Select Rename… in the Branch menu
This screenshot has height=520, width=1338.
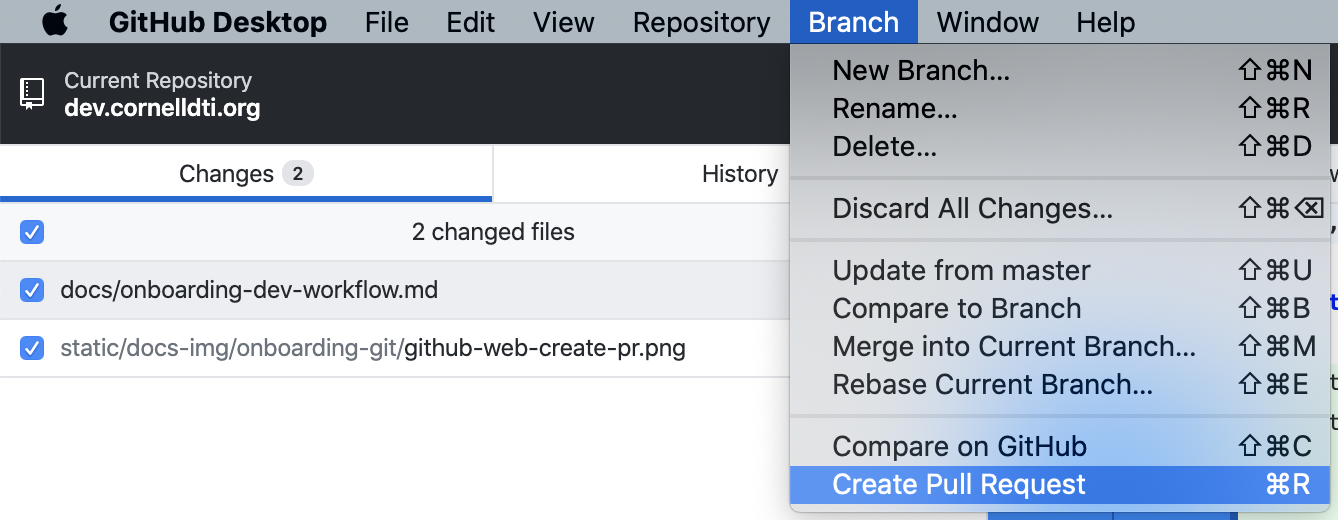click(x=1060, y=108)
